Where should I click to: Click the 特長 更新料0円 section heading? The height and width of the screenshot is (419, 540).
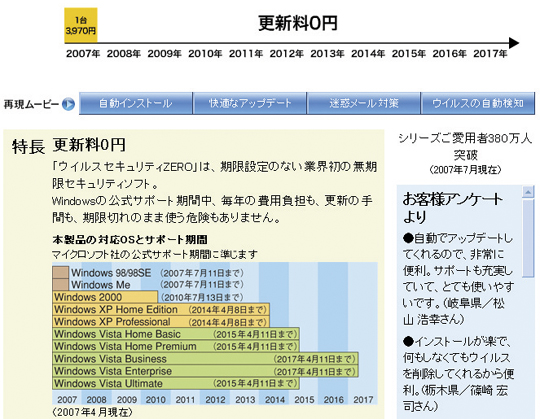[x=69, y=145]
